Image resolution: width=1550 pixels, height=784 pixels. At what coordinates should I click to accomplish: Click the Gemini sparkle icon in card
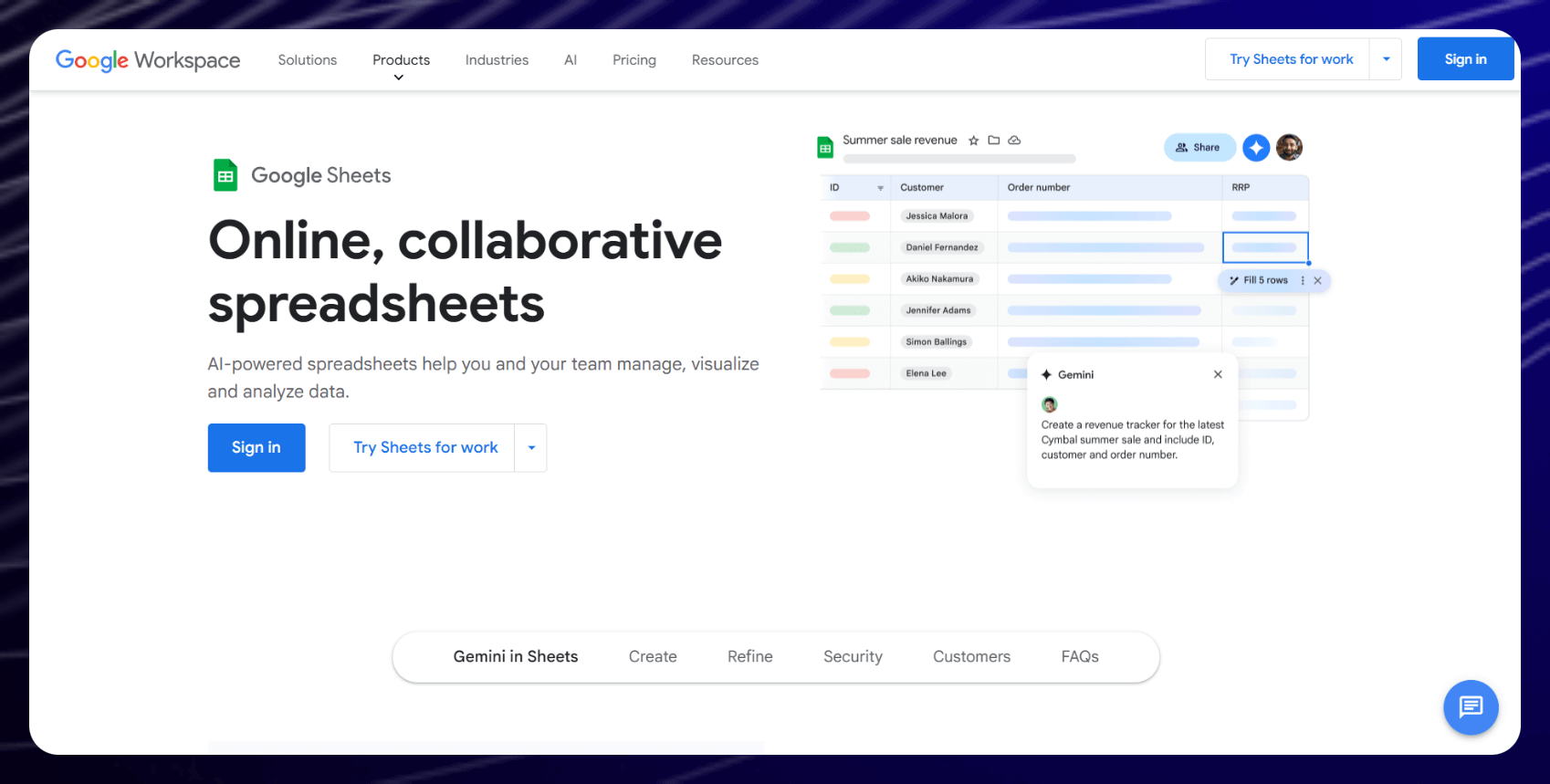click(1047, 374)
